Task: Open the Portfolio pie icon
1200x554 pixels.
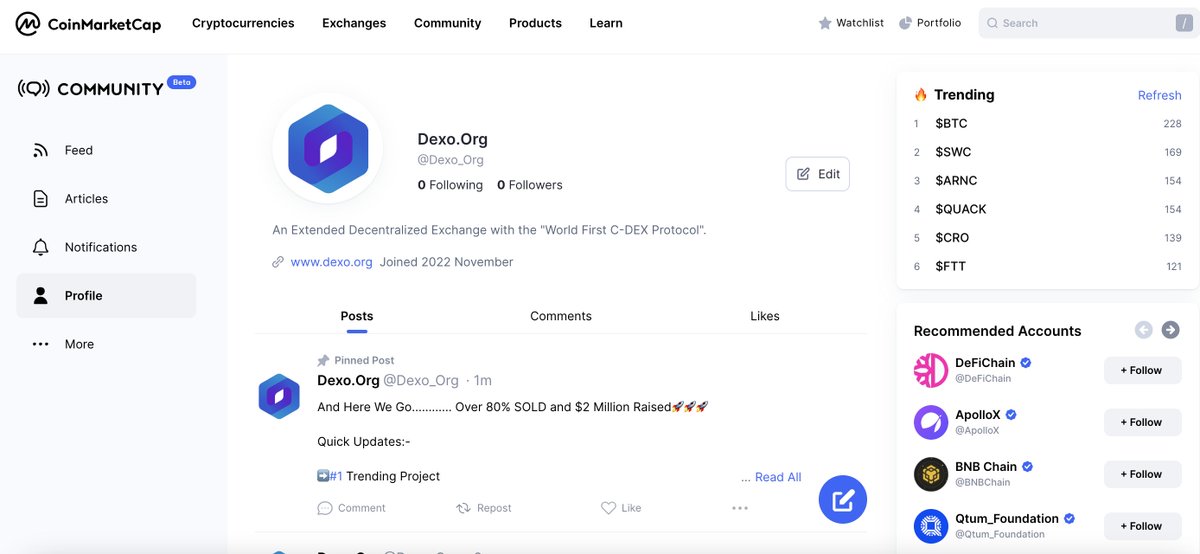Action: [x=905, y=23]
